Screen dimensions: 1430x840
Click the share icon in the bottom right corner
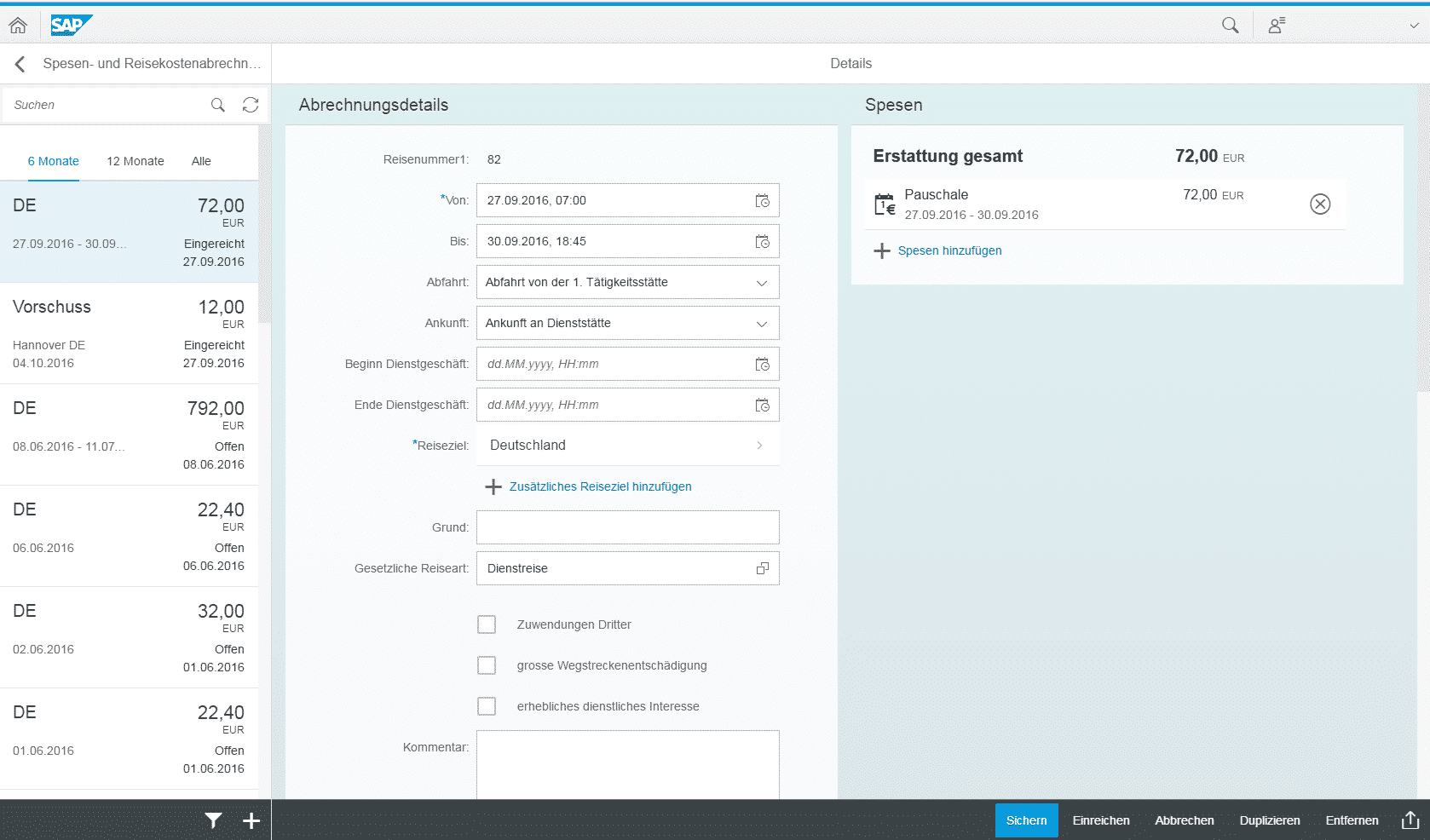pyautogui.click(x=1410, y=820)
